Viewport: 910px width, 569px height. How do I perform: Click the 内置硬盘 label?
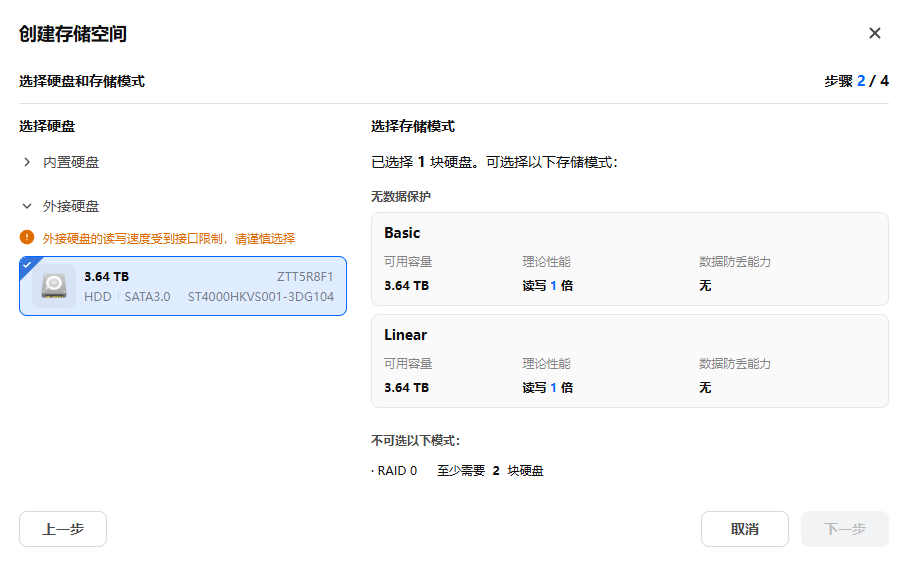(71, 162)
